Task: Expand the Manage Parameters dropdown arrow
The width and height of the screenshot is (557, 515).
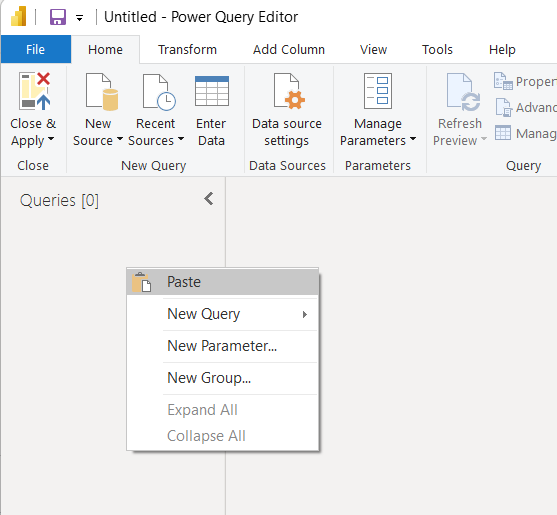Action: (413, 139)
